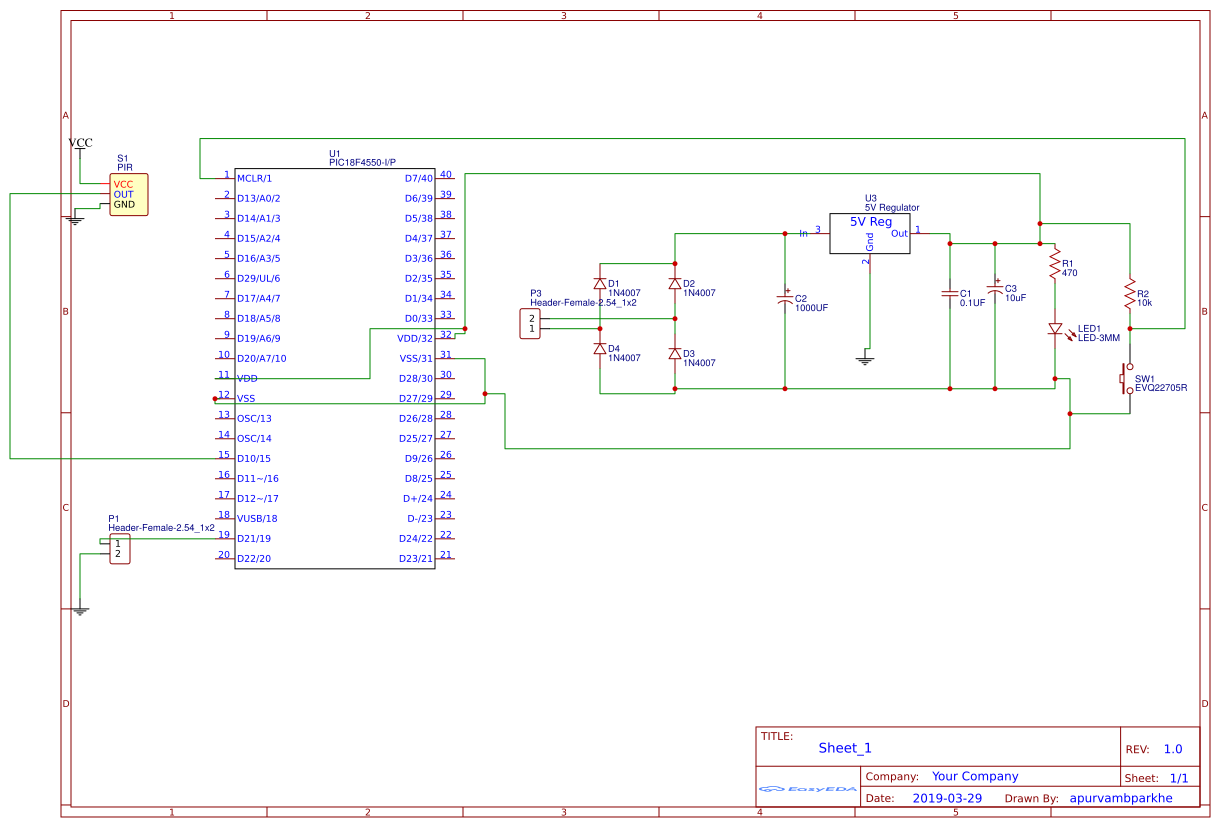Select the VCC power symbol
Screen dimensions: 1220x827
80,143
